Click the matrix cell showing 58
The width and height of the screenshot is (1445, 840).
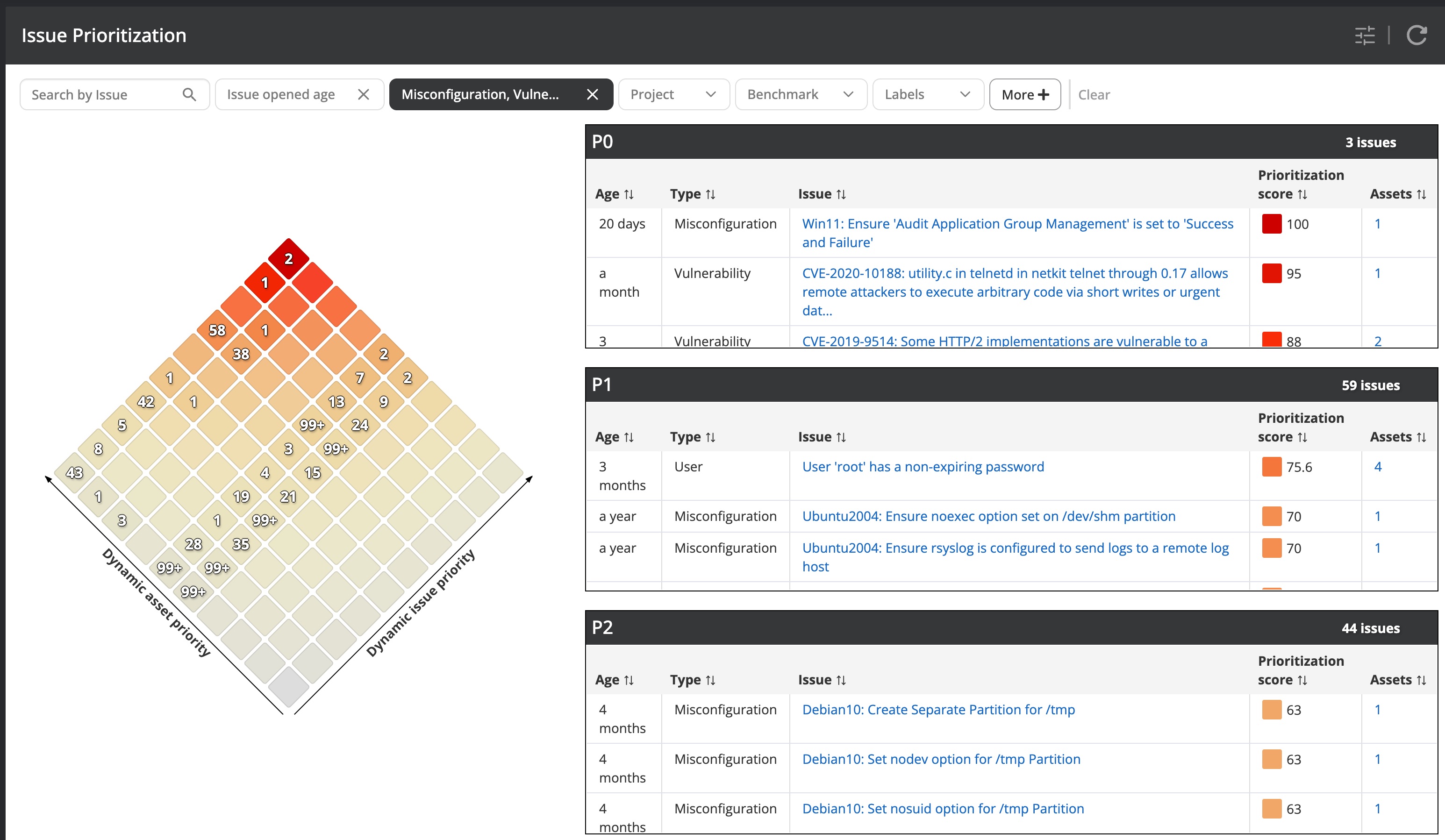[x=217, y=330]
